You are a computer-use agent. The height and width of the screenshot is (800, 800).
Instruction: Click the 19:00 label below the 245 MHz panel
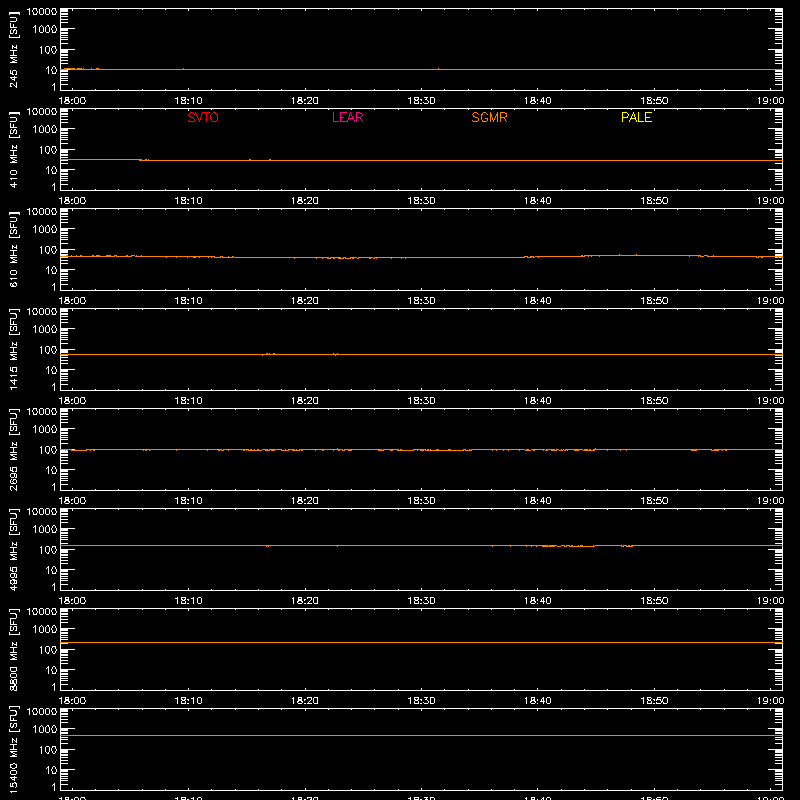[x=770, y=101]
